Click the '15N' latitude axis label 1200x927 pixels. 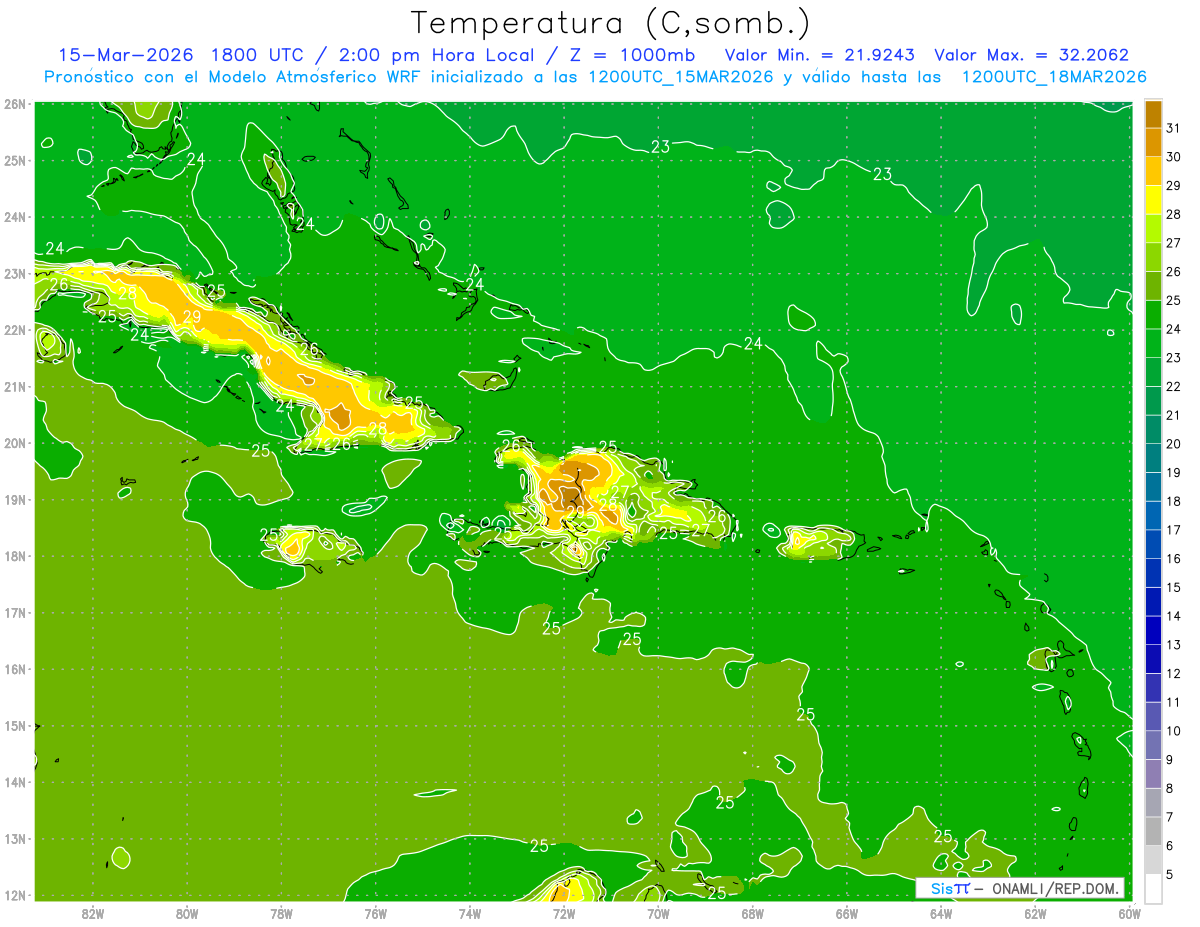click(x=15, y=726)
